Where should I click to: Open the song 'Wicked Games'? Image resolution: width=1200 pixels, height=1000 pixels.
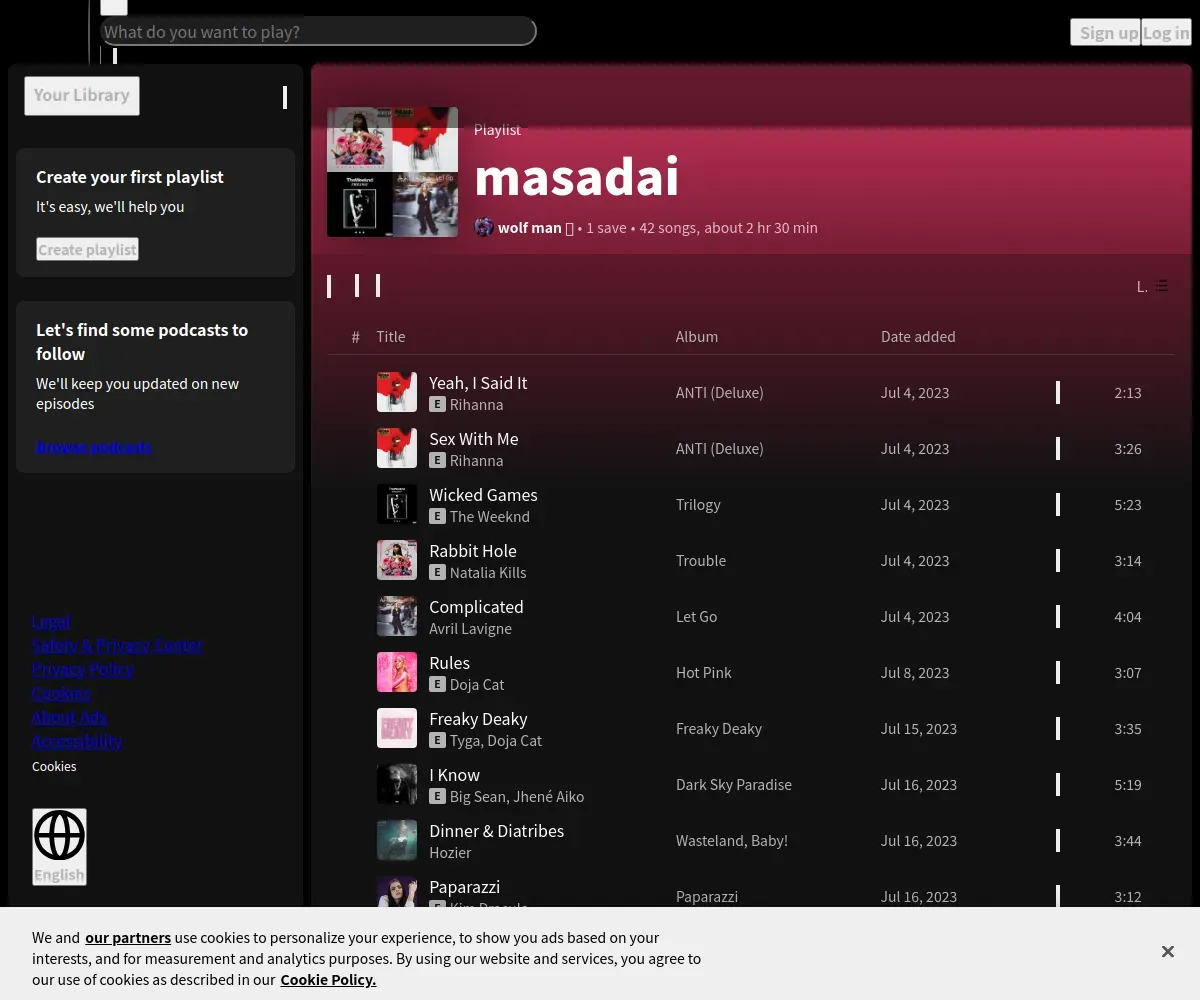(x=483, y=494)
